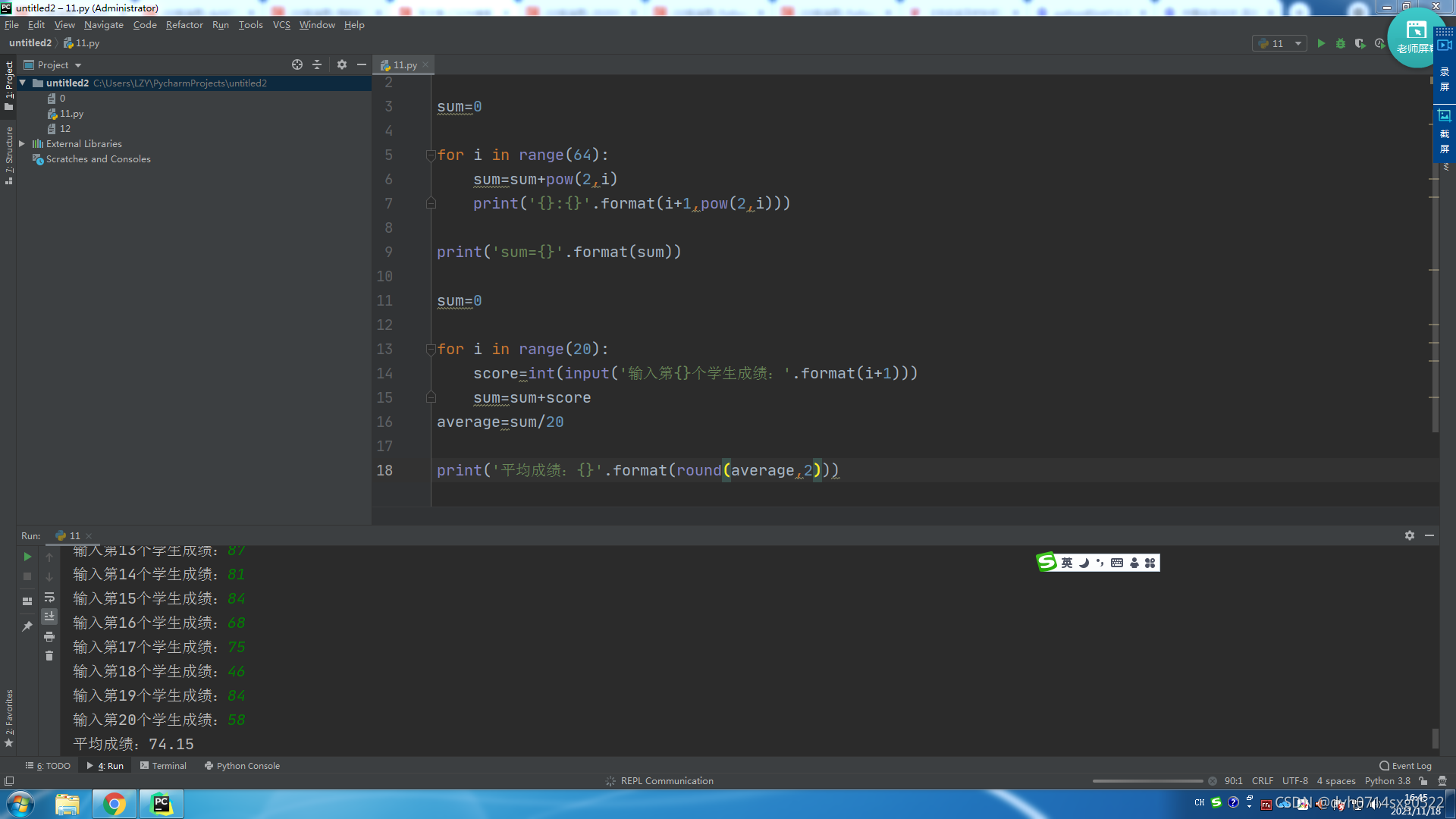This screenshot has width=1456, height=819.
Task: Run with coverage using the shield icon
Action: point(1360,43)
